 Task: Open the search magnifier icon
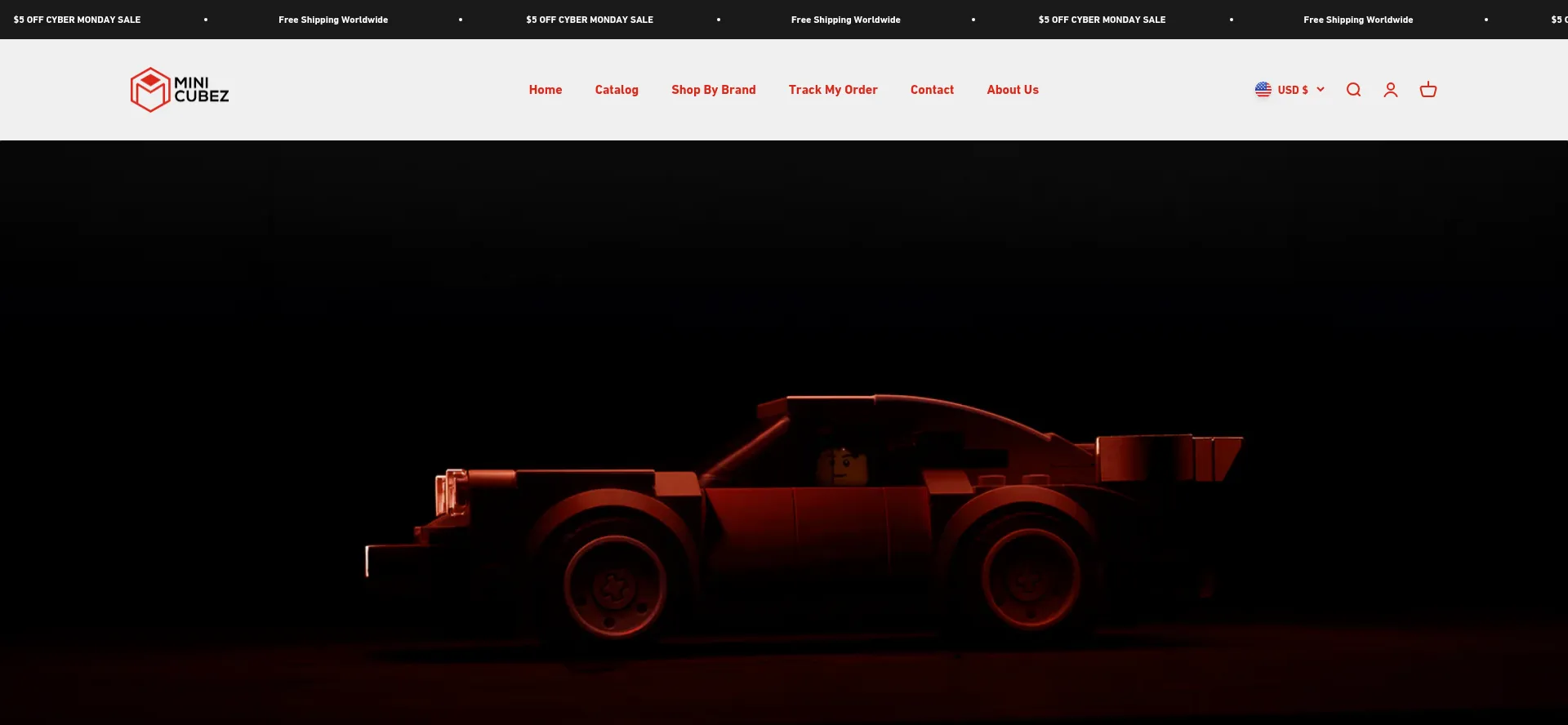tap(1353, 90)
